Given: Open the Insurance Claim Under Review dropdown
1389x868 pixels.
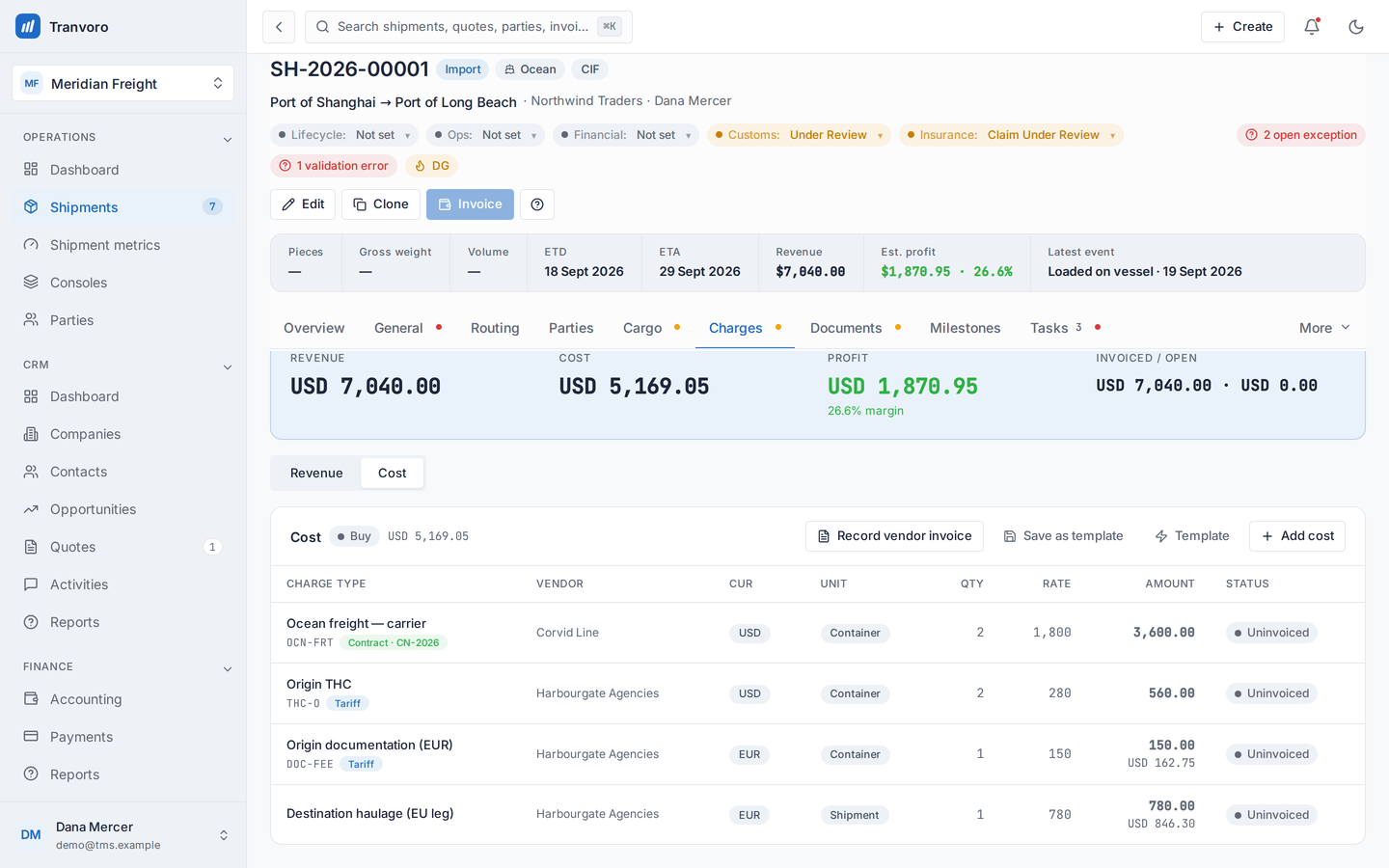Looking at the screenshot, I should 1011,135.
